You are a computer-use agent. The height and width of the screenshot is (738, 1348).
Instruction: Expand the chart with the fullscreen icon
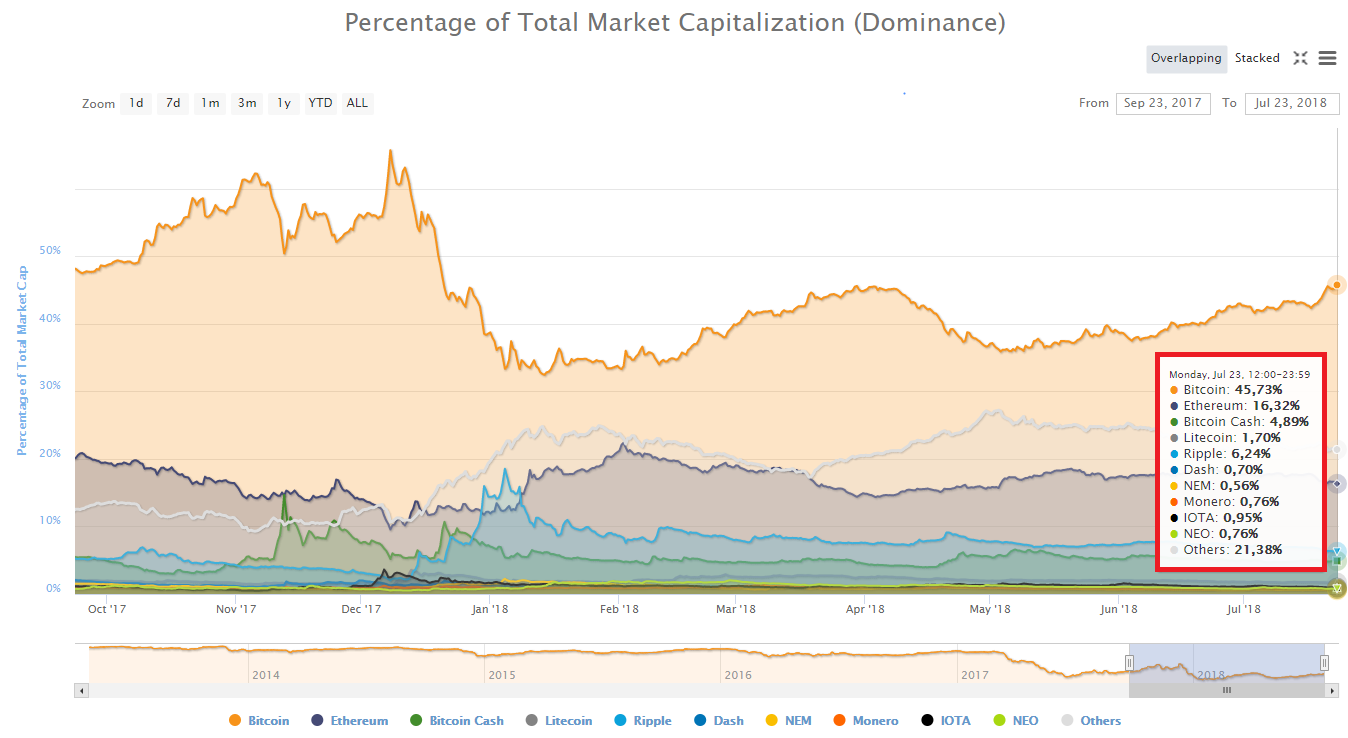[x=1300, y=58]
